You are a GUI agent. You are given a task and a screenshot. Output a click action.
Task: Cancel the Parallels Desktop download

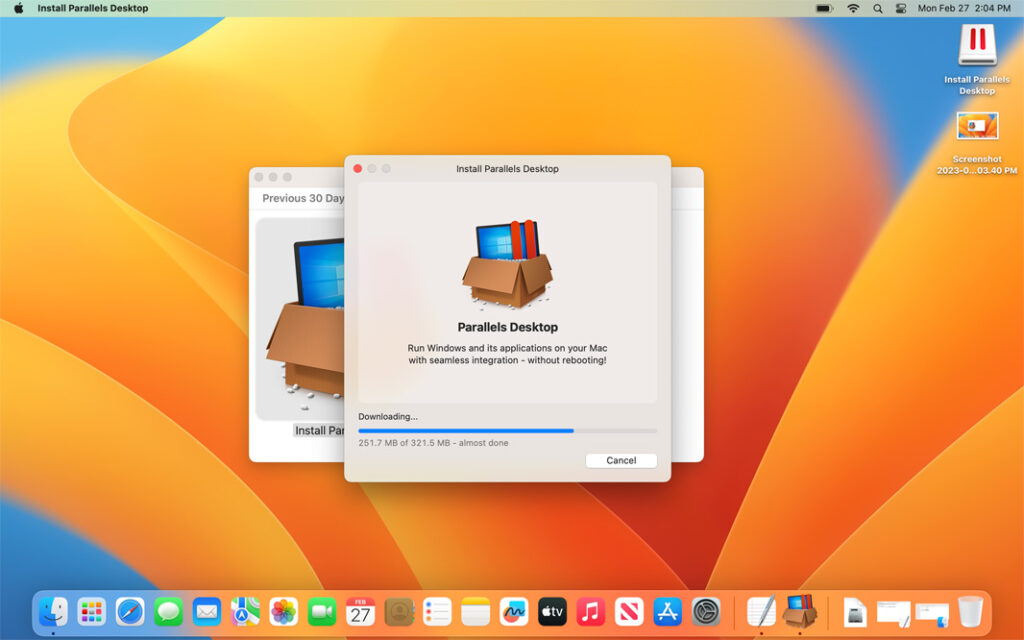(620, 460)
